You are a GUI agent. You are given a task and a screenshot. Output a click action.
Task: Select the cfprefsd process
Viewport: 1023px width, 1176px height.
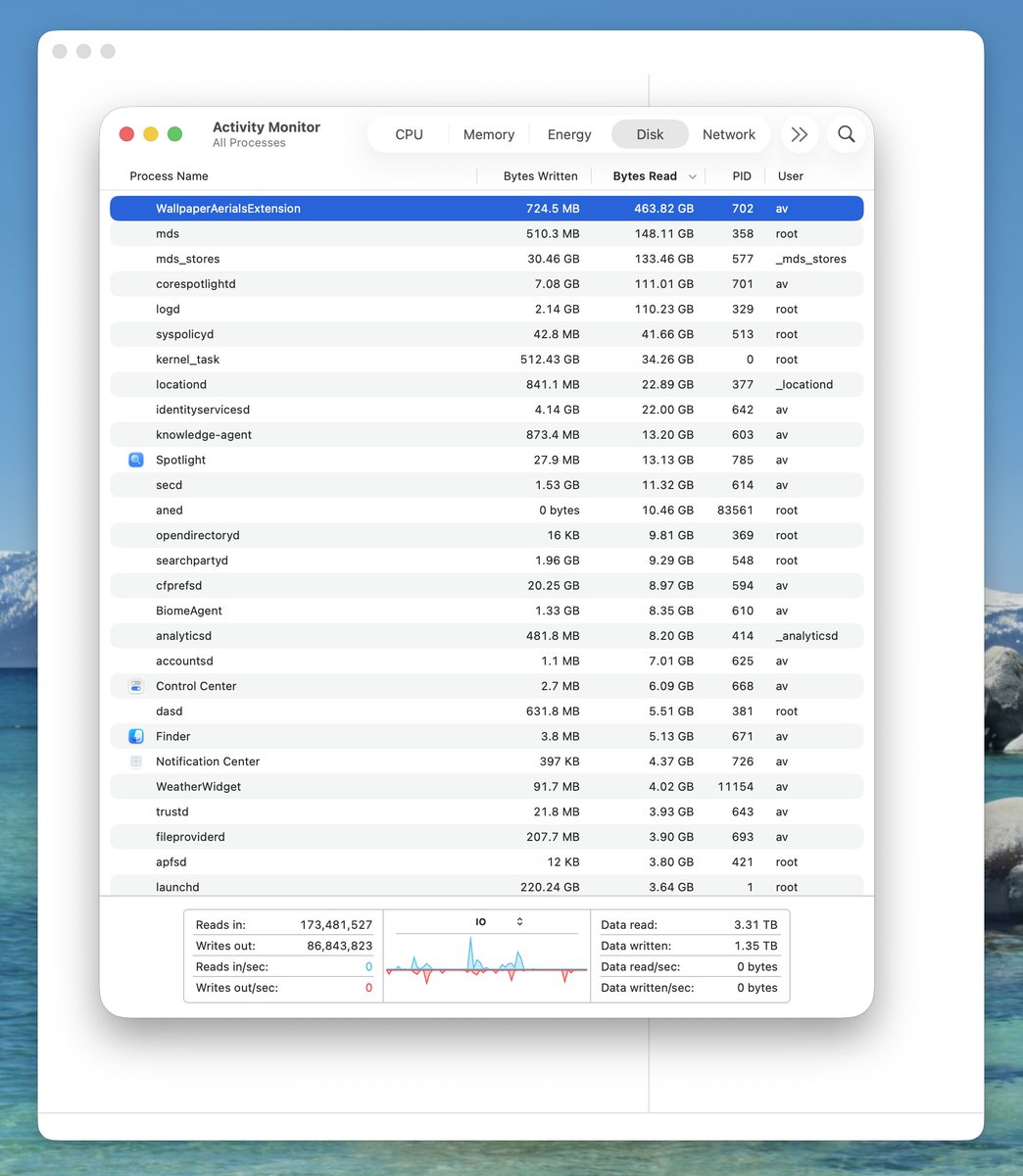click(486, 586)
